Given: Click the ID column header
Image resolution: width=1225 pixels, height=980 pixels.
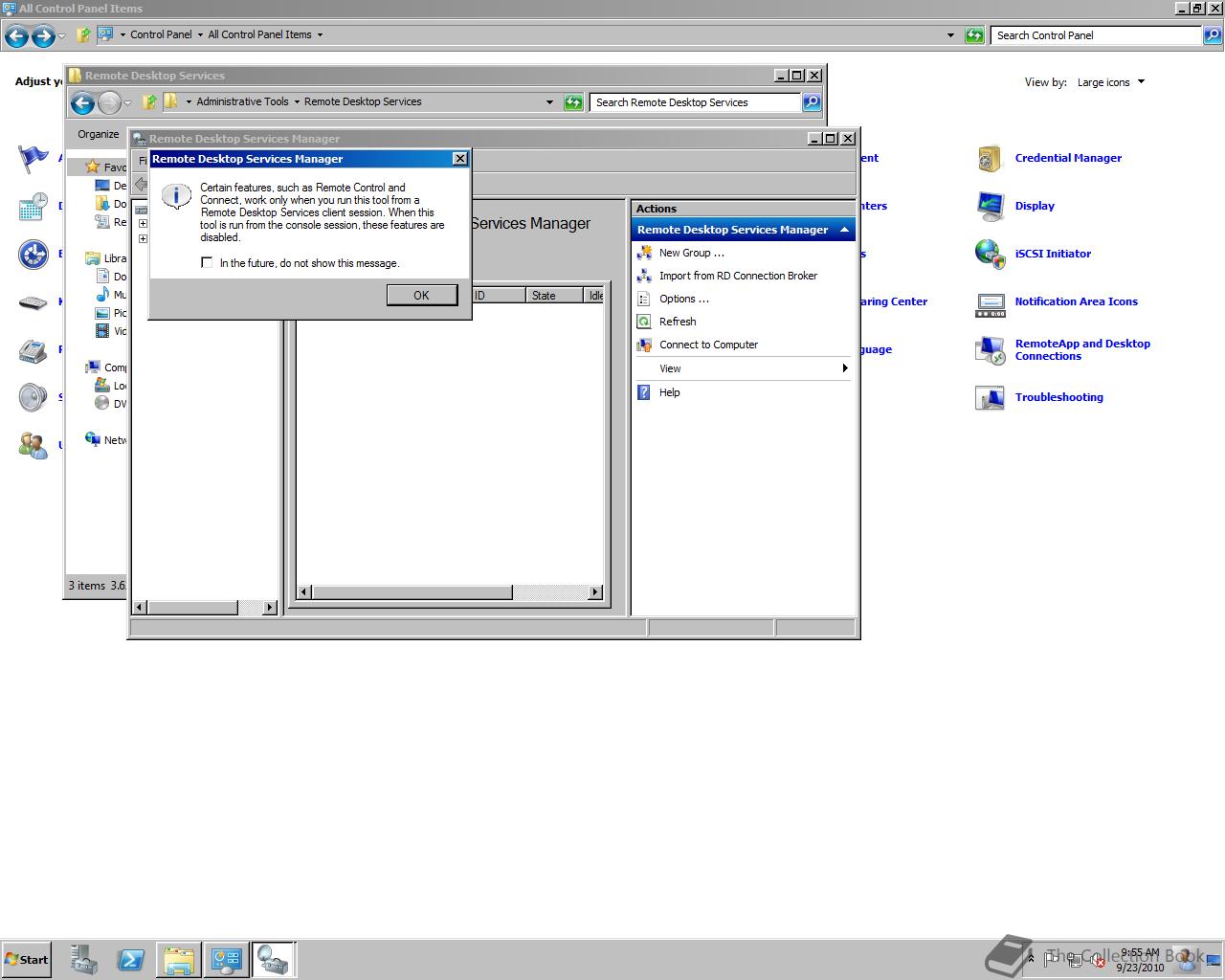Looking at the screenshot, I should click(x=498, y=296).
